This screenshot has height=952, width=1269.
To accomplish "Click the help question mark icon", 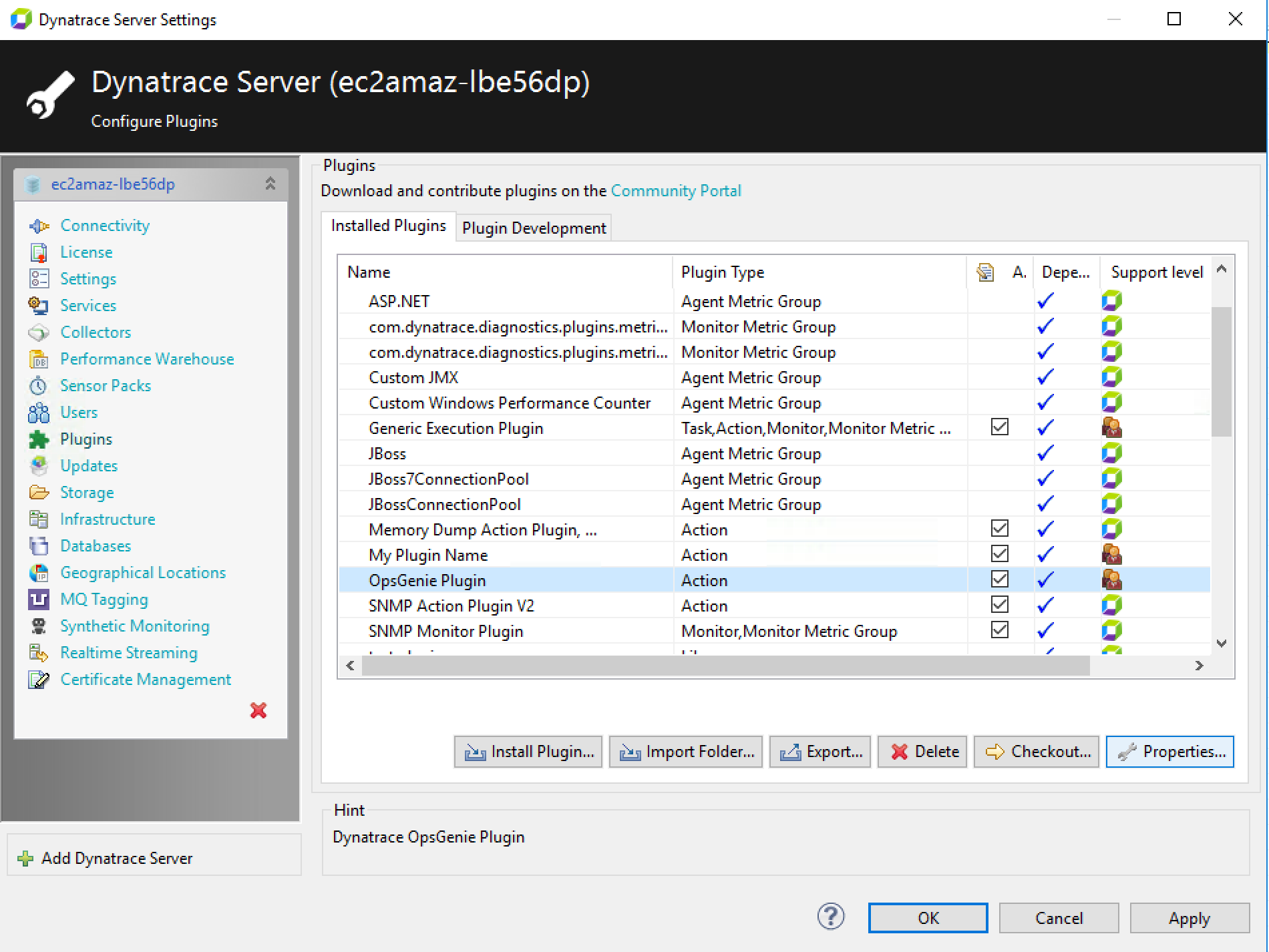I will tap(831, 917).
